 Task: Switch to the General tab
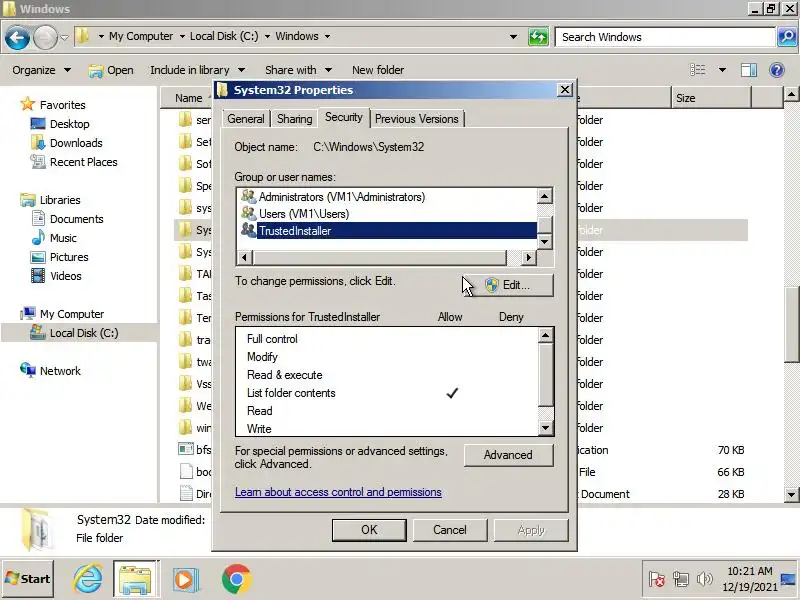click(246, 119)
